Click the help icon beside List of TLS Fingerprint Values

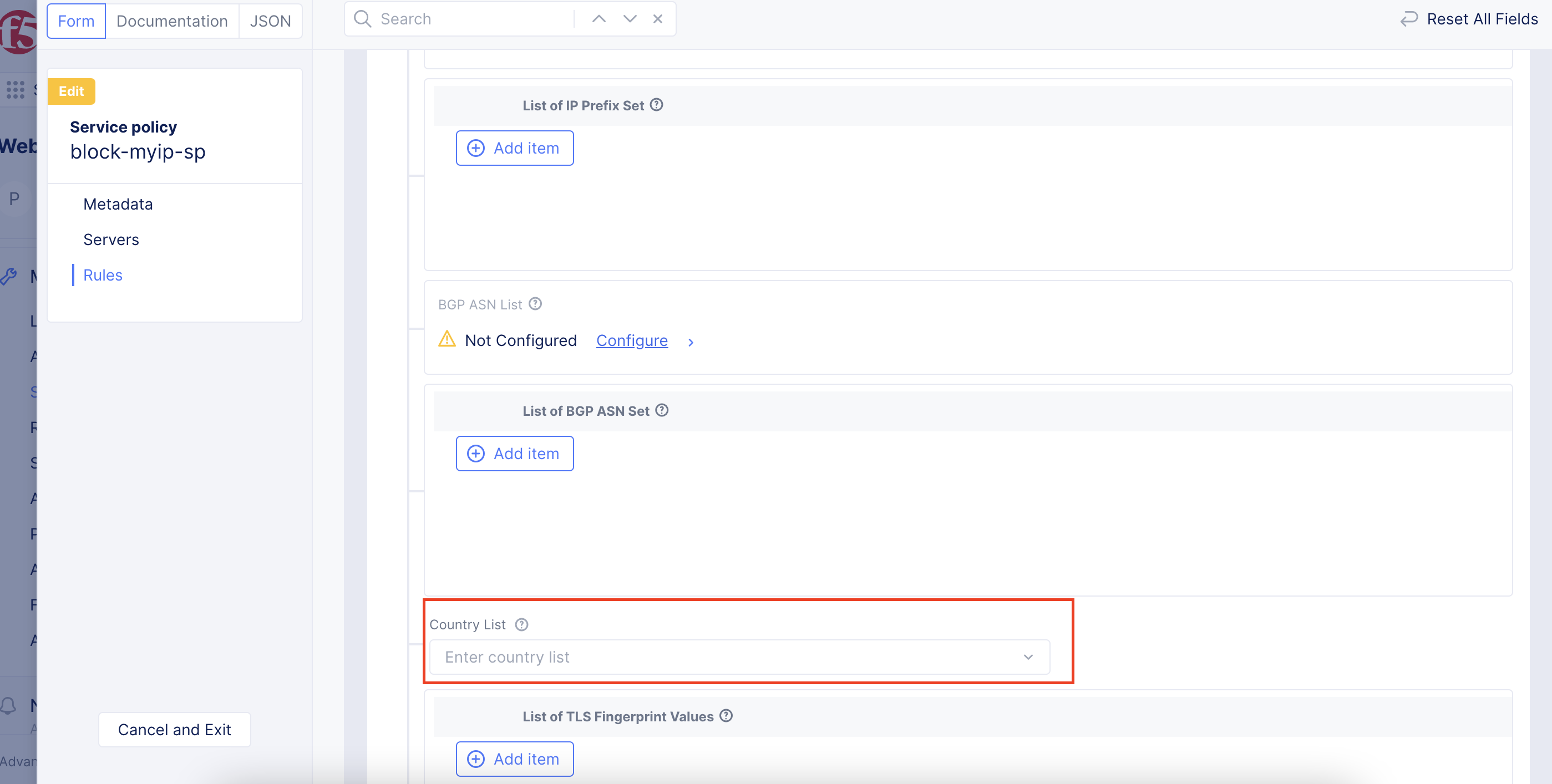(726, 716)
